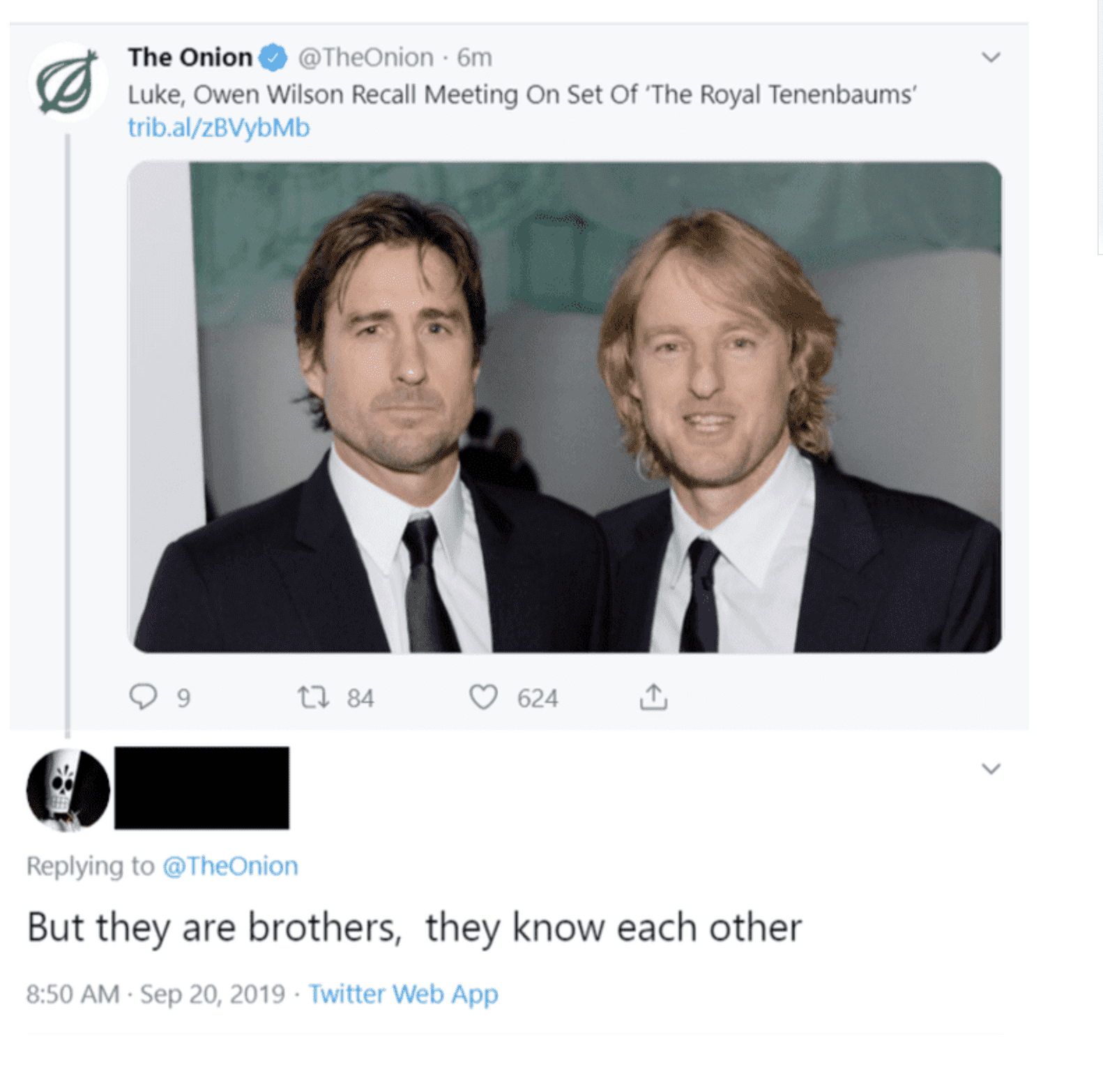1103x1092 pixels.
Task: Click the Twitter Web App link
Action: 403,994
